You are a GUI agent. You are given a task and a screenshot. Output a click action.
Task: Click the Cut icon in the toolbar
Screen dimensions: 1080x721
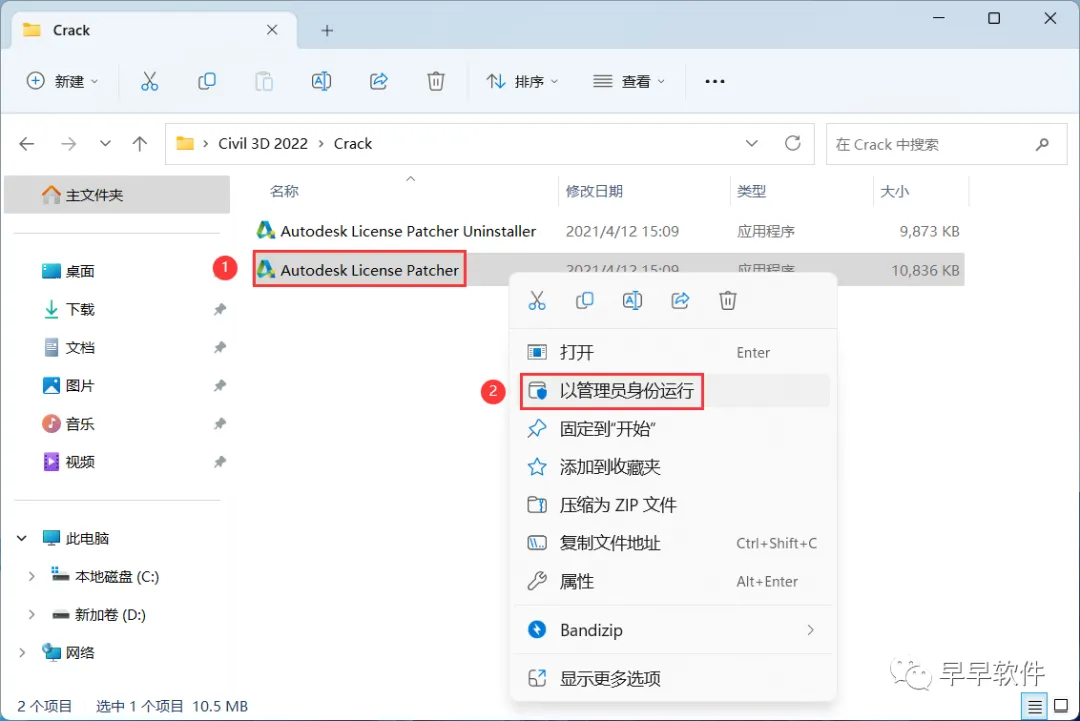pyautogui.click(x=149, y=81)
